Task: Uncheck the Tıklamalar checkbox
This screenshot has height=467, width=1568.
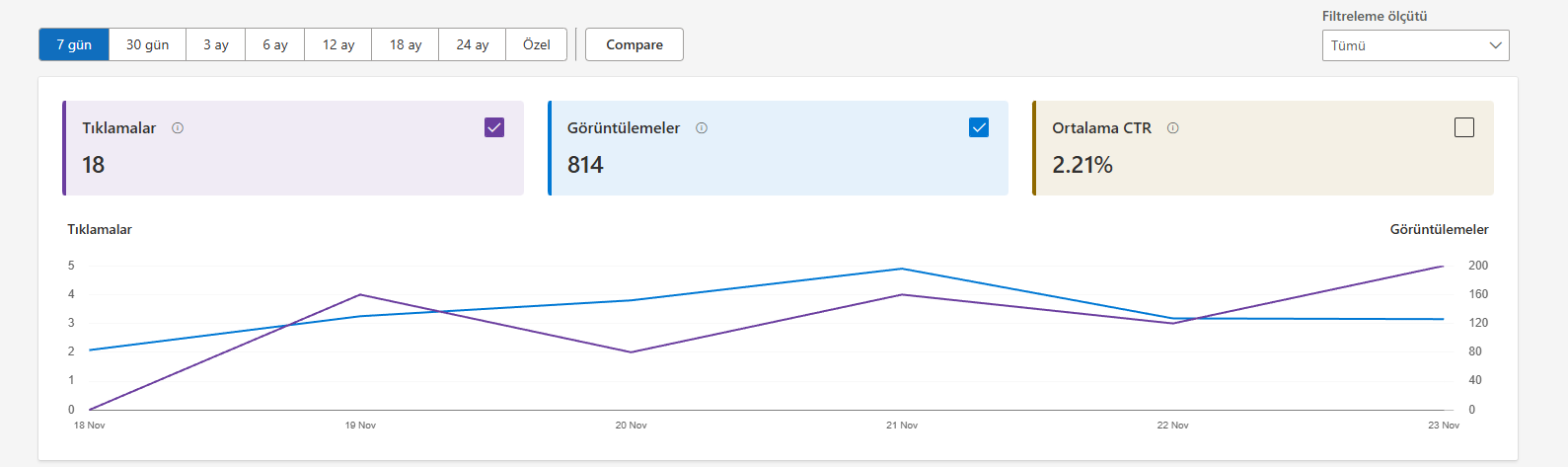Action: click(x=494, y=127)
